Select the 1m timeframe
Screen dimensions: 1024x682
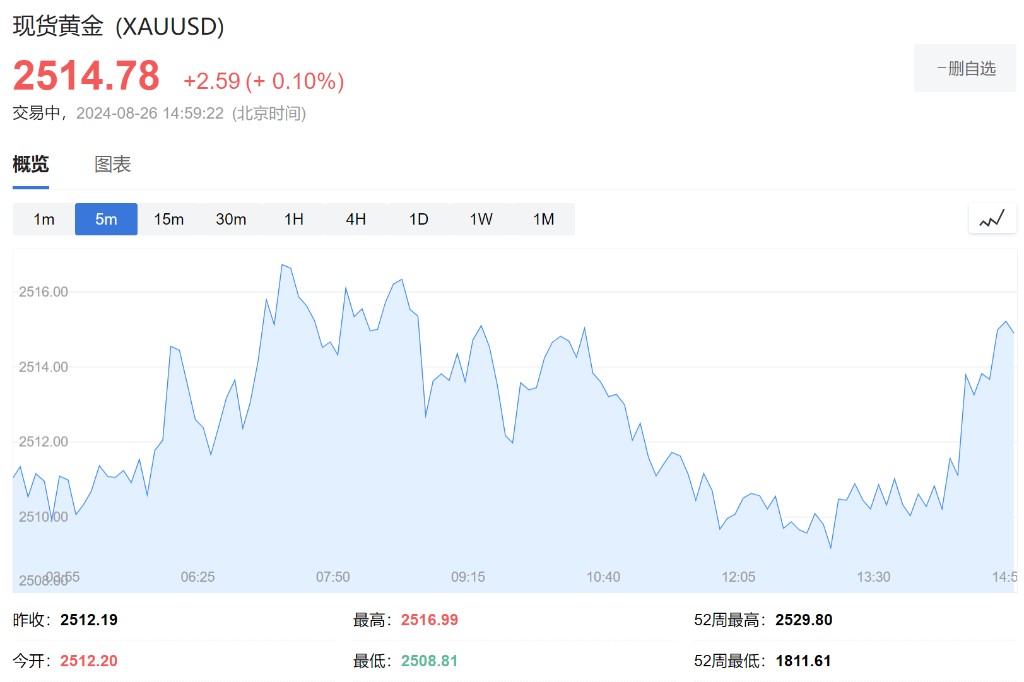44,219
